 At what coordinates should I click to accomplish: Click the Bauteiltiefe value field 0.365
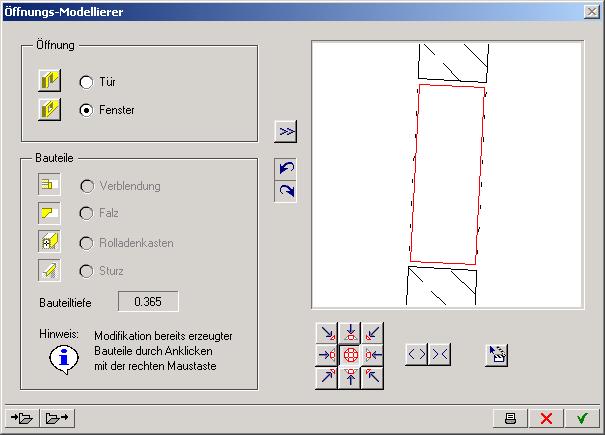tap(148, 301)
